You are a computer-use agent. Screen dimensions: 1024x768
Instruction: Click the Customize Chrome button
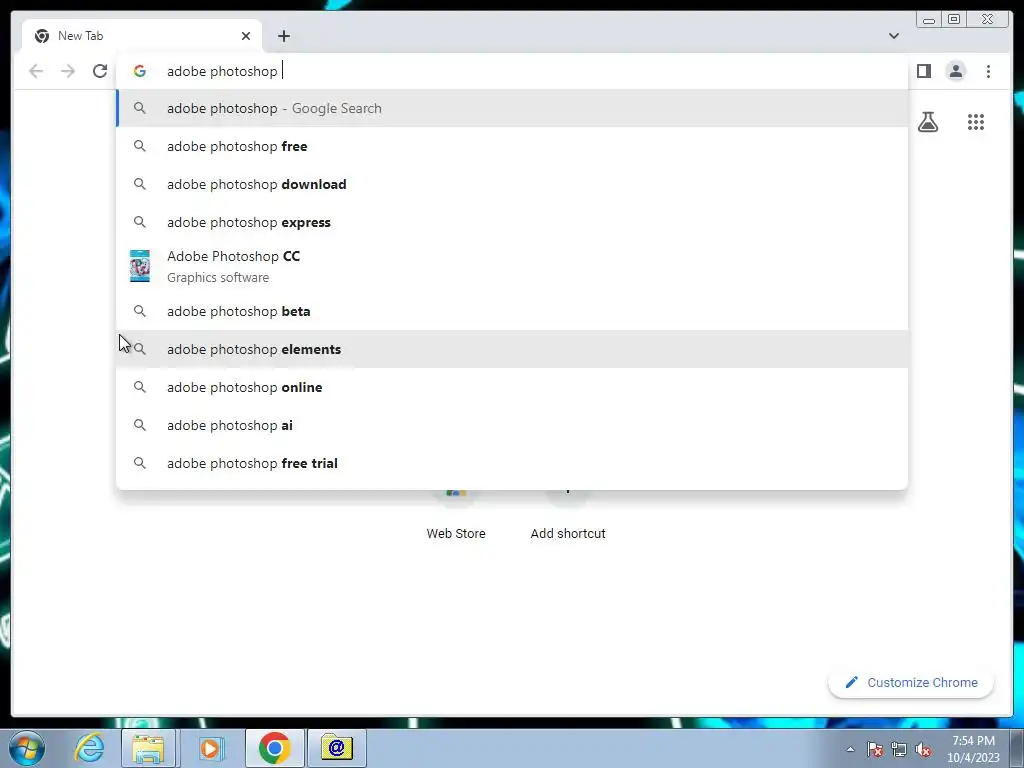[x=911, y=682]
